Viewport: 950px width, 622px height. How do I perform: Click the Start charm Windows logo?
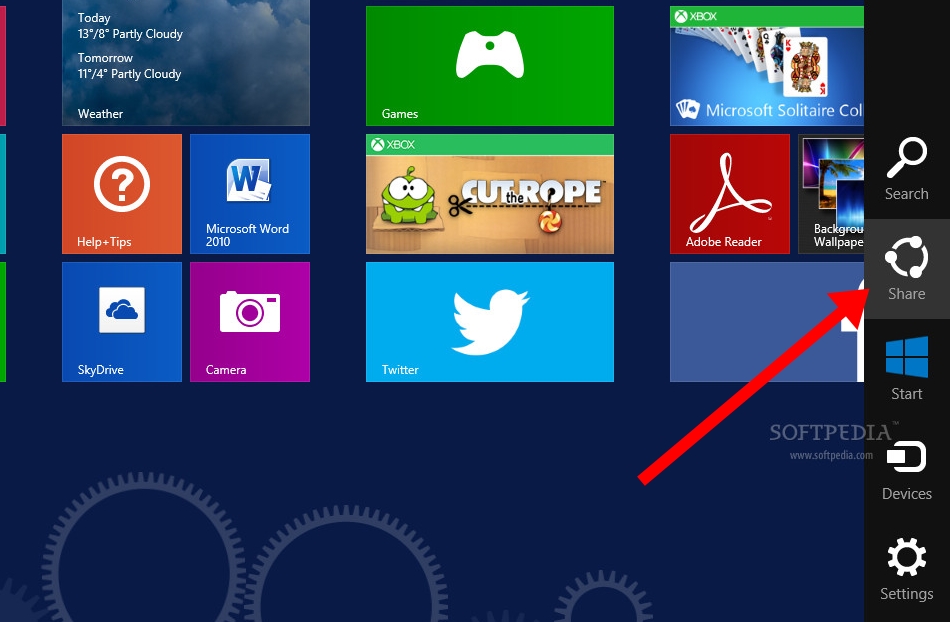906,357
